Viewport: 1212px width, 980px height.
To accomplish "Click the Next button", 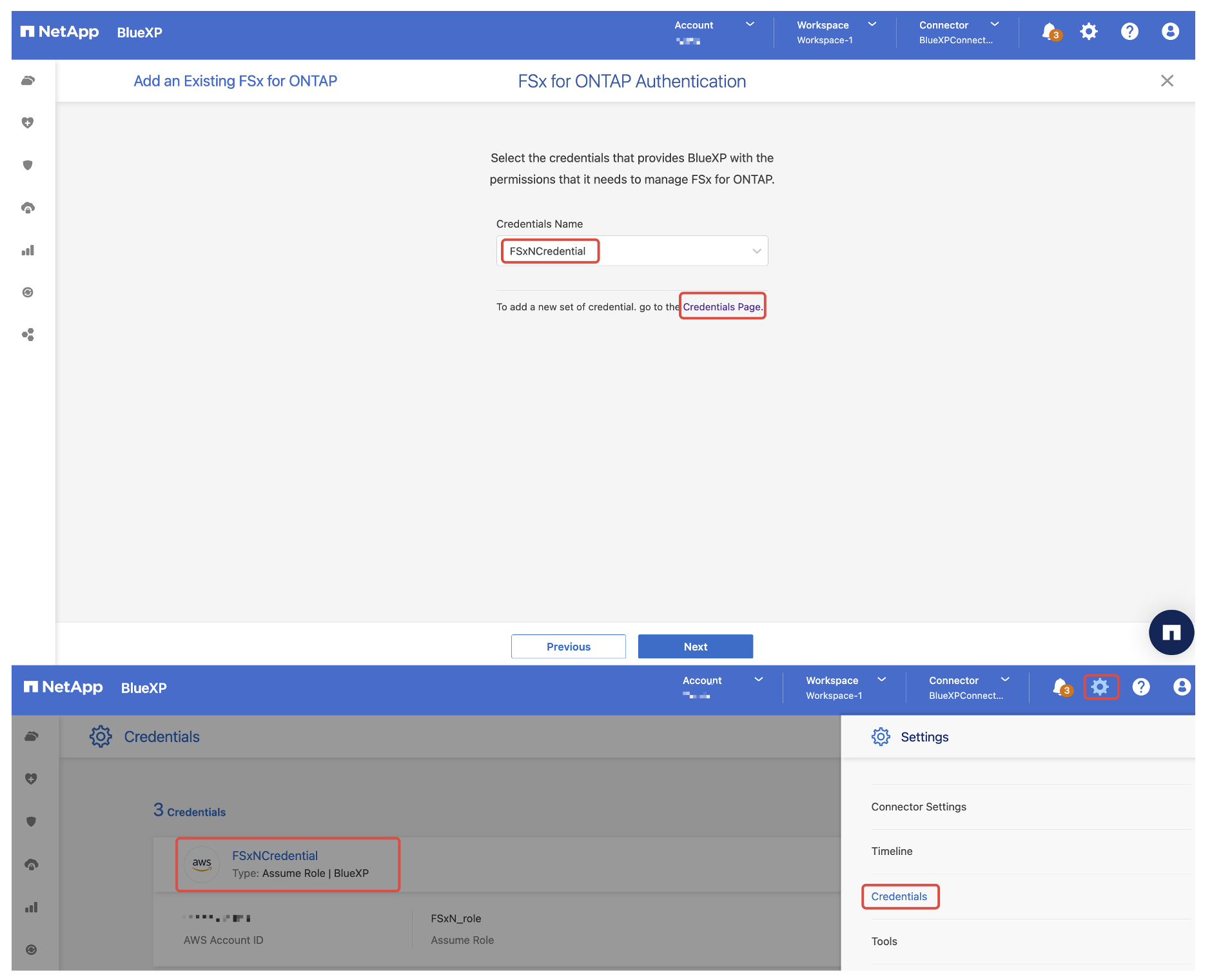I will pyautogui.click(x=696, y=647).
